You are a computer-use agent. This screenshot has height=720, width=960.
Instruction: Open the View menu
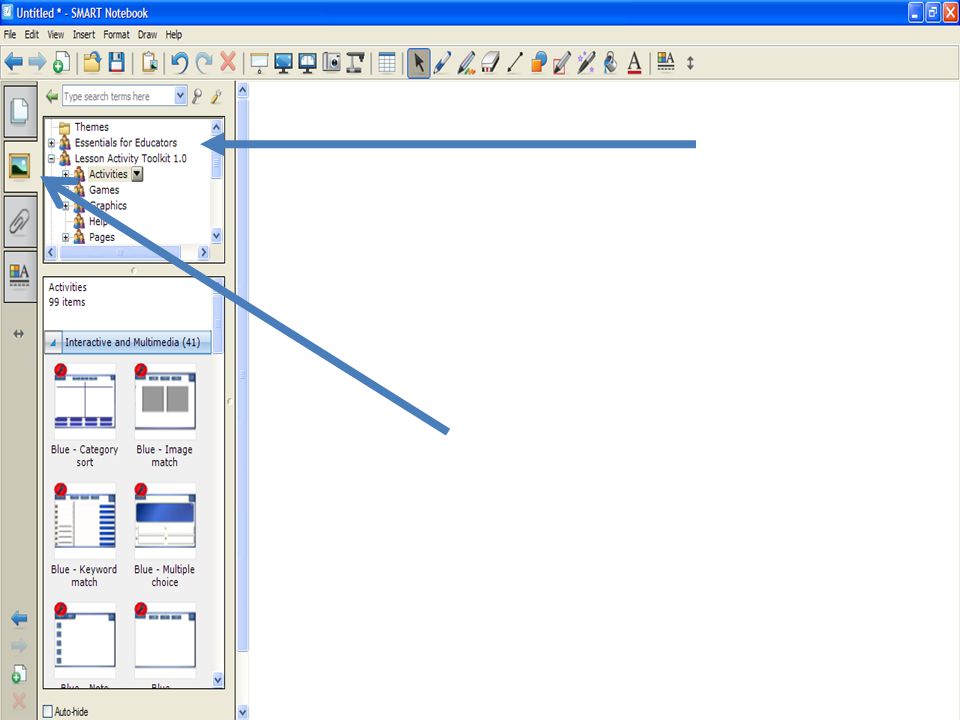tap(56, 34)
